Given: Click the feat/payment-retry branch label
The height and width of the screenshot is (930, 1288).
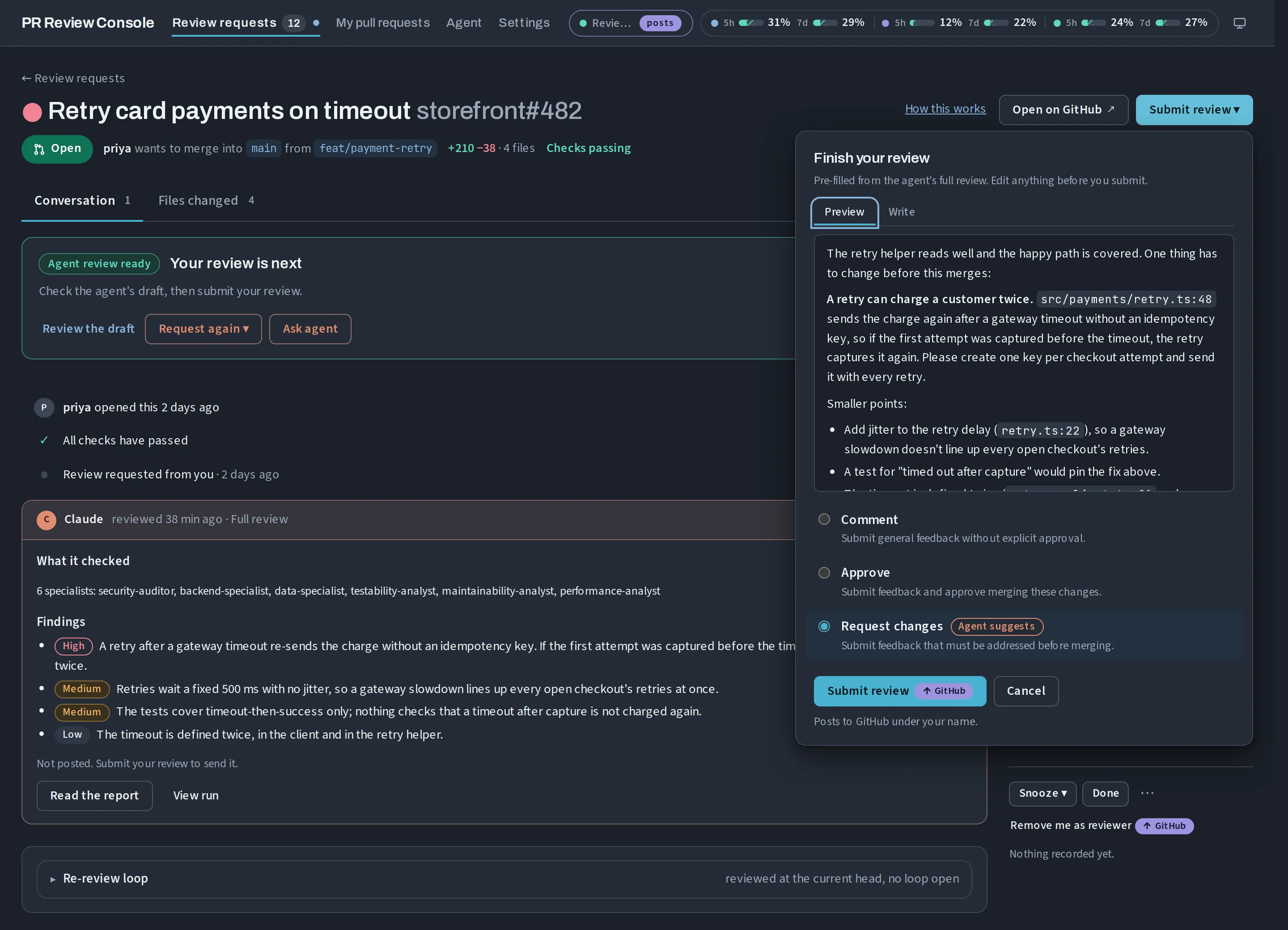Looking at the screenshot, I should tap(375, 149).
